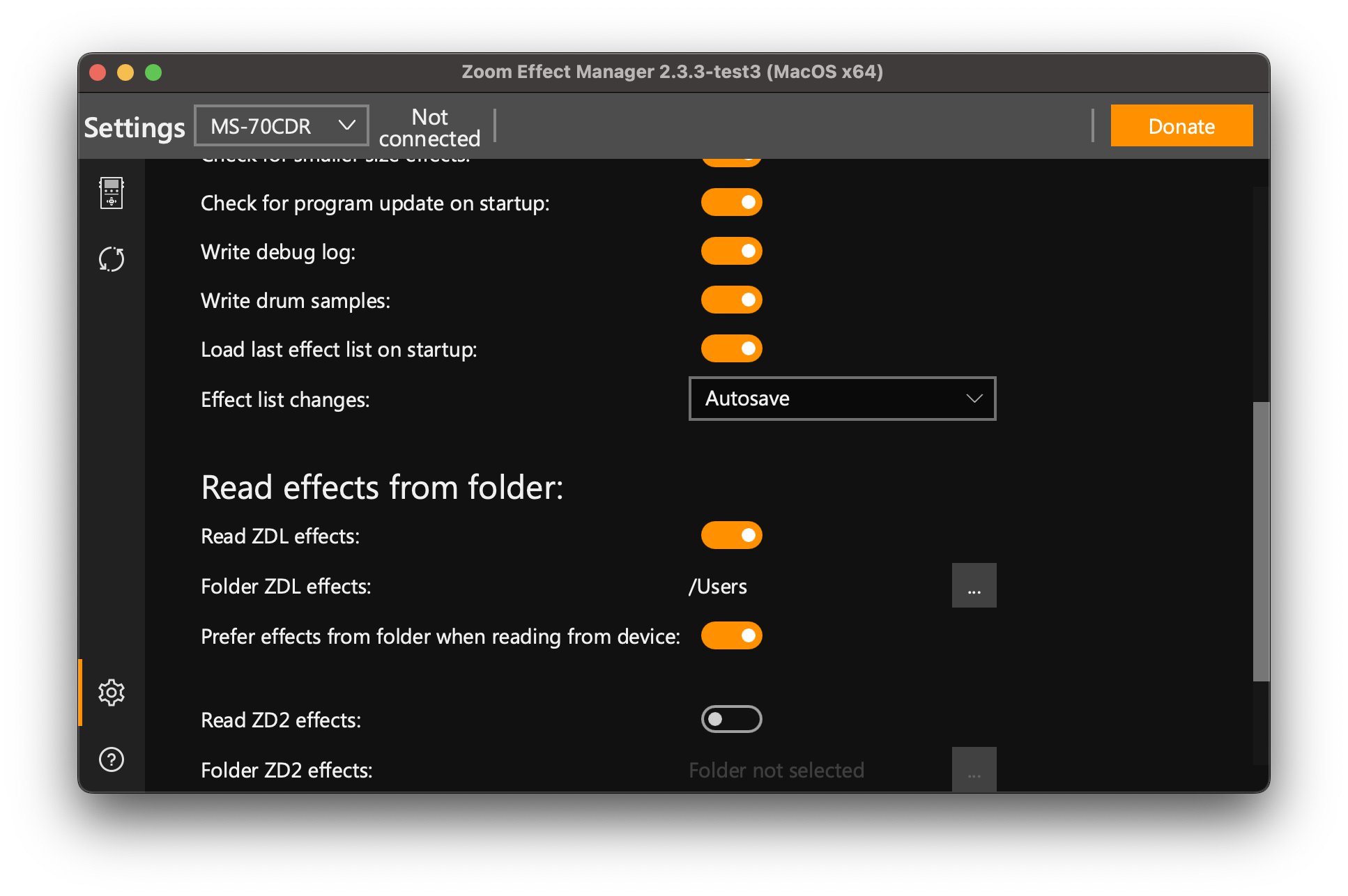Viewport: 1348px width, 896px height.
Task: Toggle Check for program update on startup
Action: [x=732, y=203]
